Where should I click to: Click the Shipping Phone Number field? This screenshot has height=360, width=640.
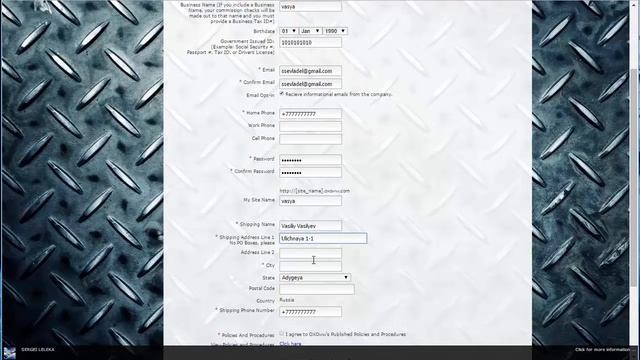pyautogui.click(x=310, y=312)
